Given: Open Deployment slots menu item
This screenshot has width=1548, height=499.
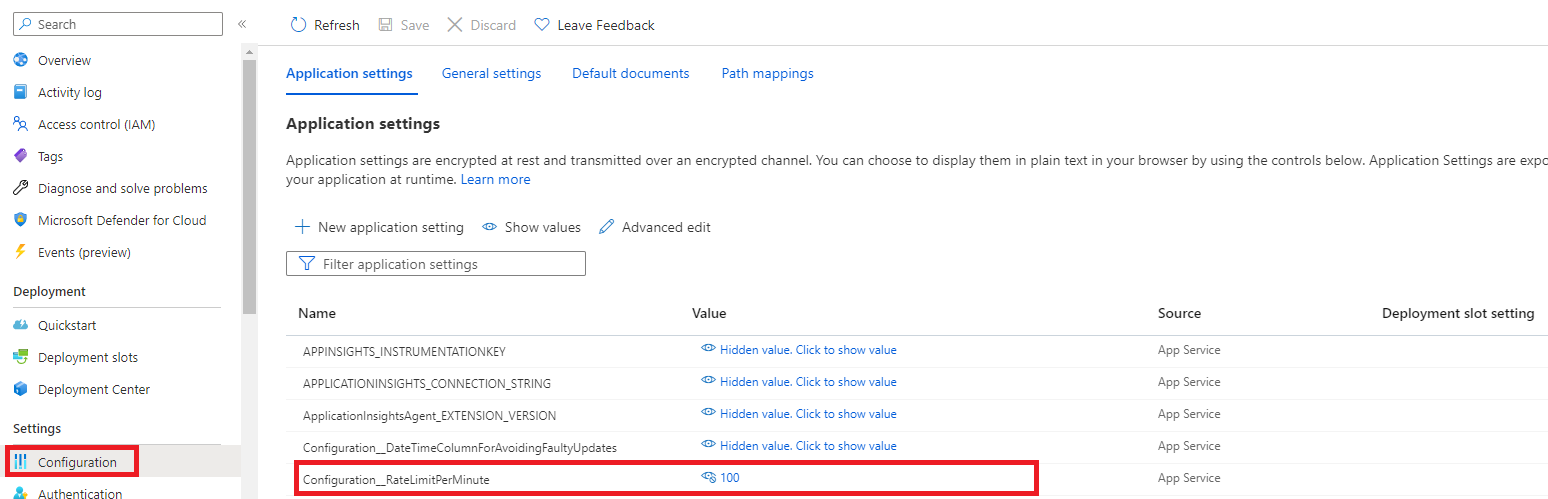Looking at the screenshot, I should click(88, 357).
